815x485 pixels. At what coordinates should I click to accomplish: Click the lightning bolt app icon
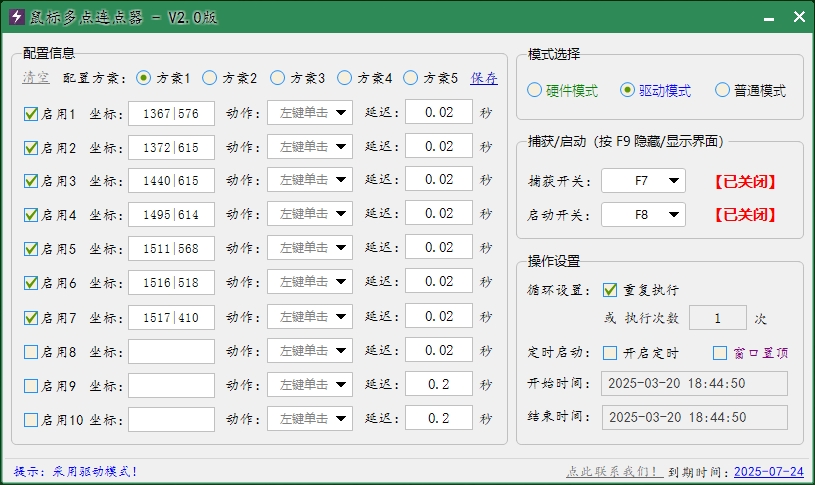click(x=16, y=17)
